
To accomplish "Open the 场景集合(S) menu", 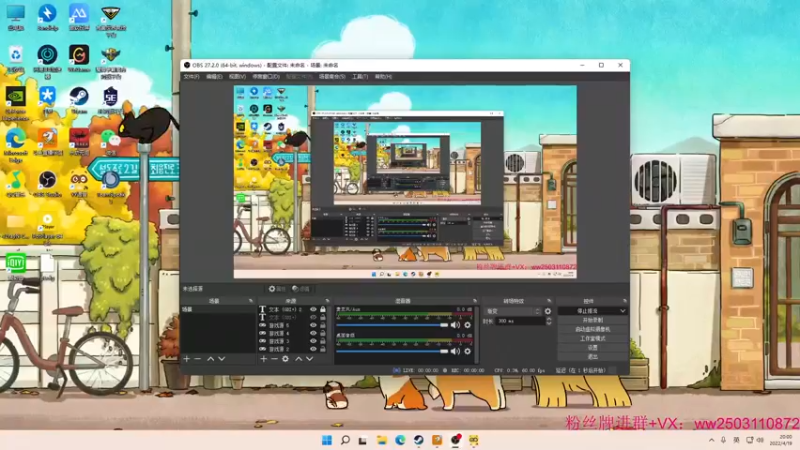I will point(332,77).
